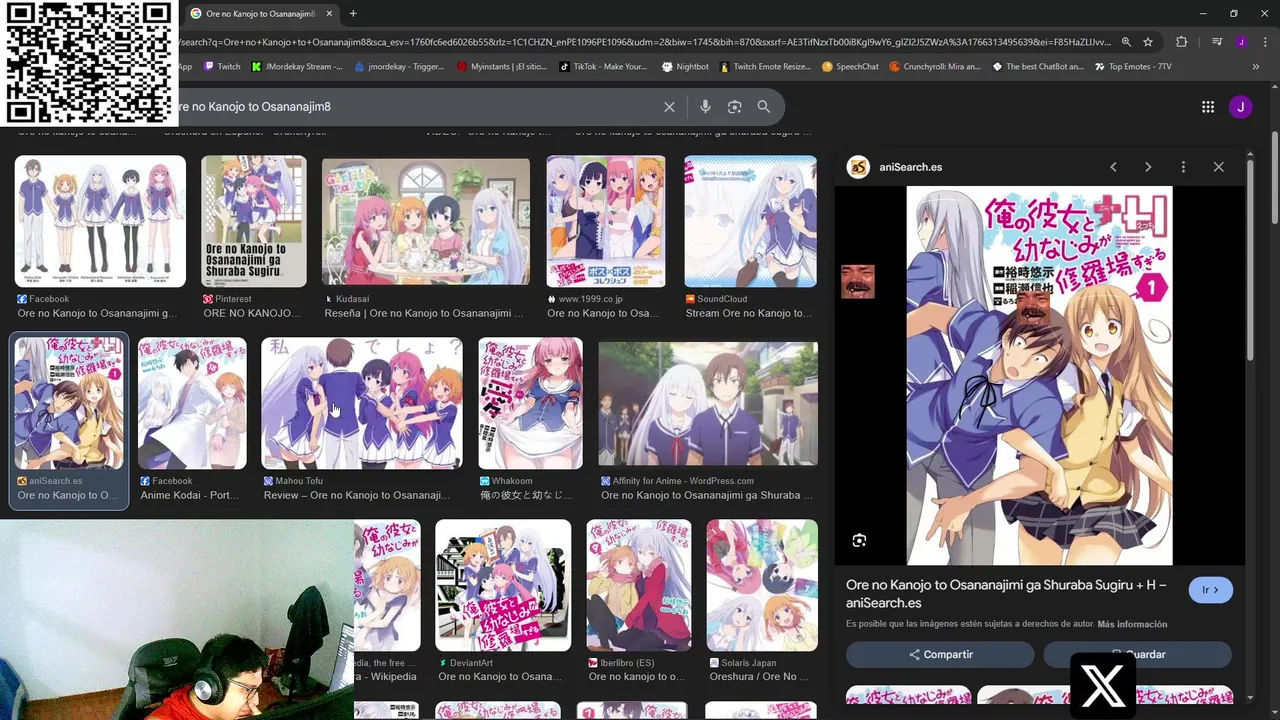Open the Crunchyroll: Mira bookmark
Screen dimensions: 1280x720
point(935,67)
